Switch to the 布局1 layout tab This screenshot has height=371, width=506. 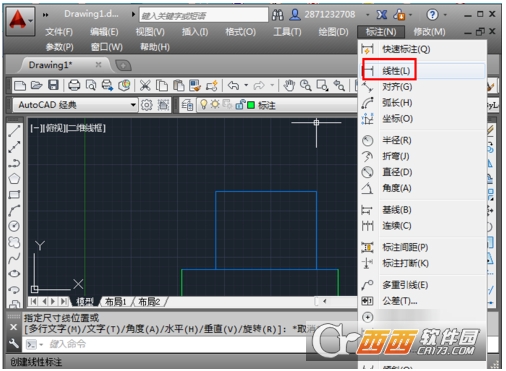coord(116,302)
